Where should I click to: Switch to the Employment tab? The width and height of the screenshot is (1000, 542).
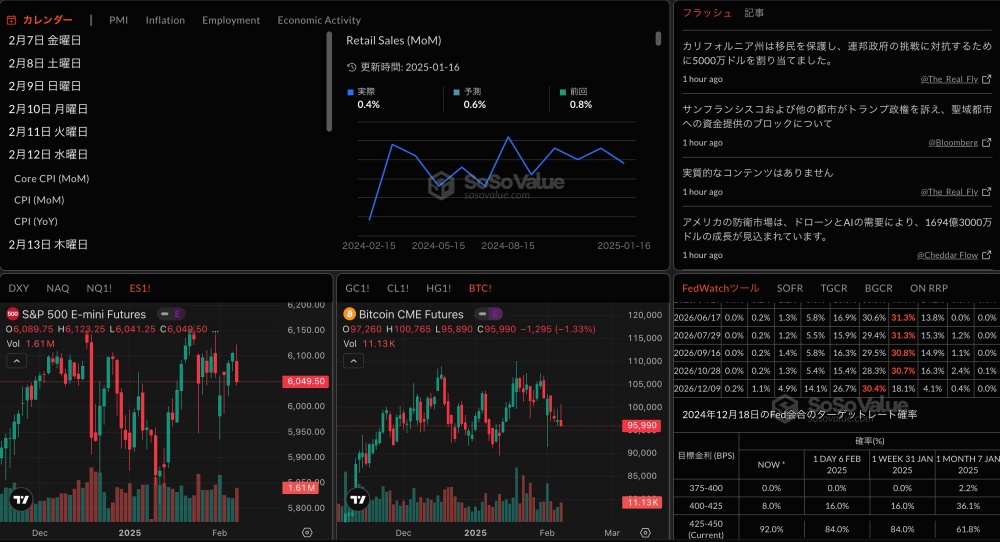(231, 20)
